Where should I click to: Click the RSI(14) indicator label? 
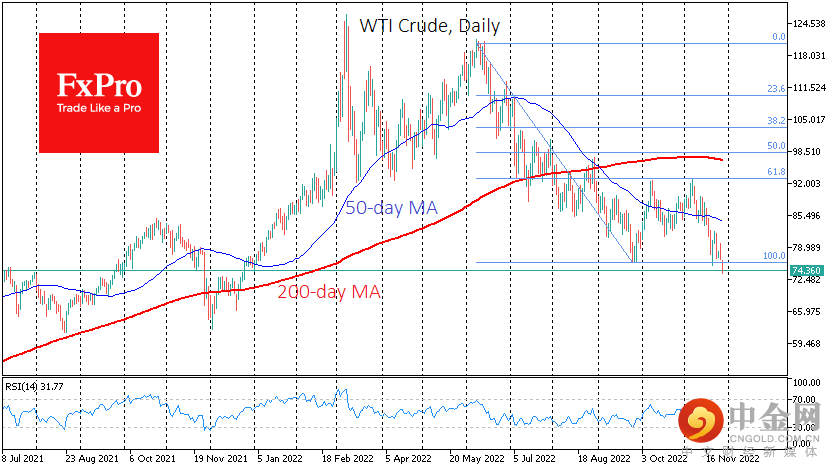(x=35, y=388)
